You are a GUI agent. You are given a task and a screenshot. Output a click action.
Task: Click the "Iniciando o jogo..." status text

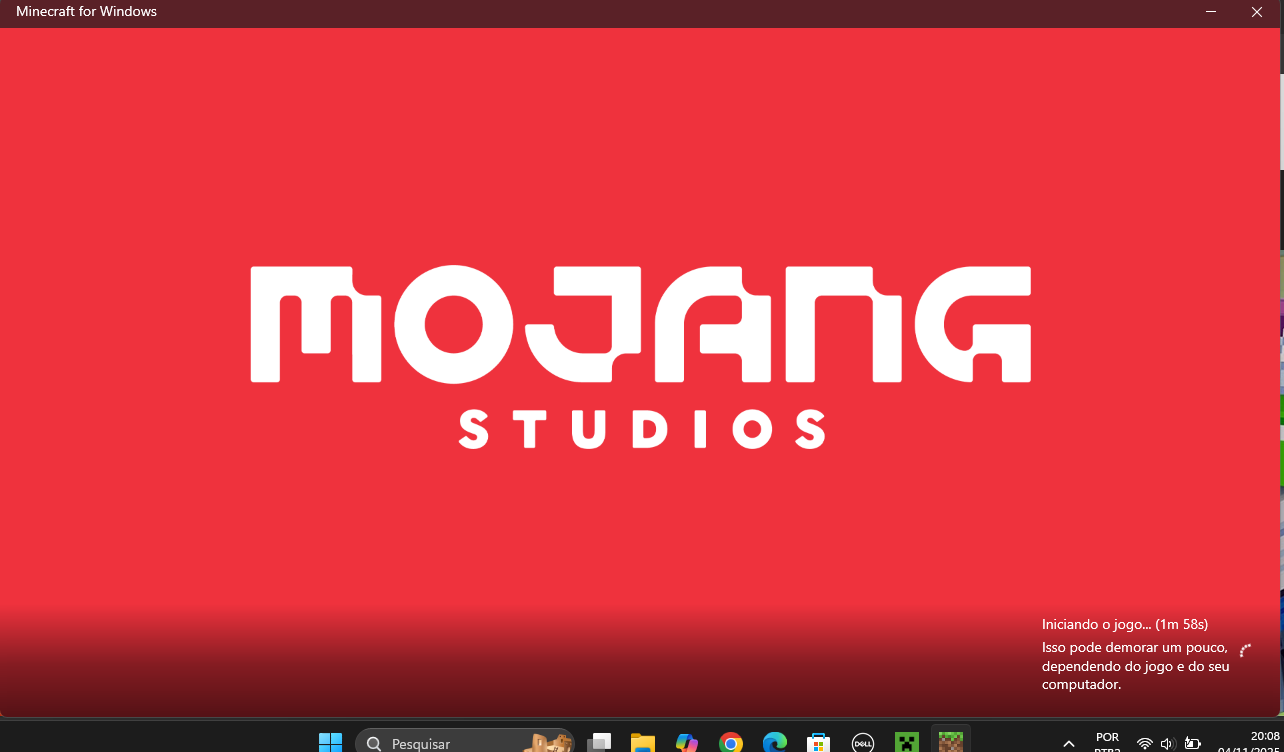pyautogui.click(x=1125, y=624)
